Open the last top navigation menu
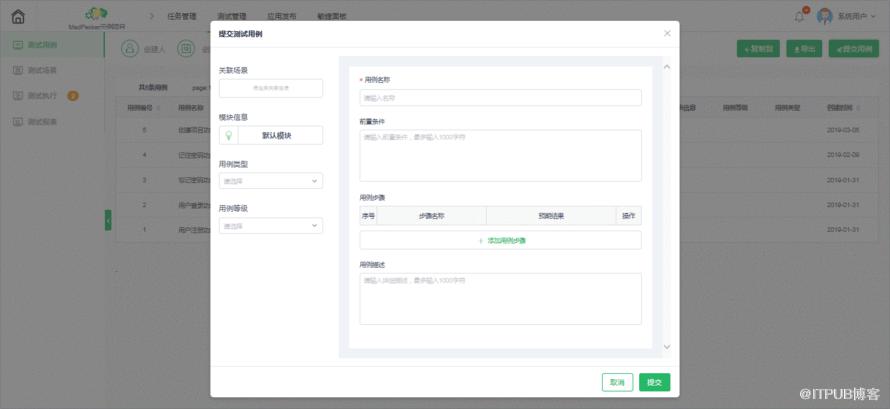 pyautogui.click(x=331, y=16)
